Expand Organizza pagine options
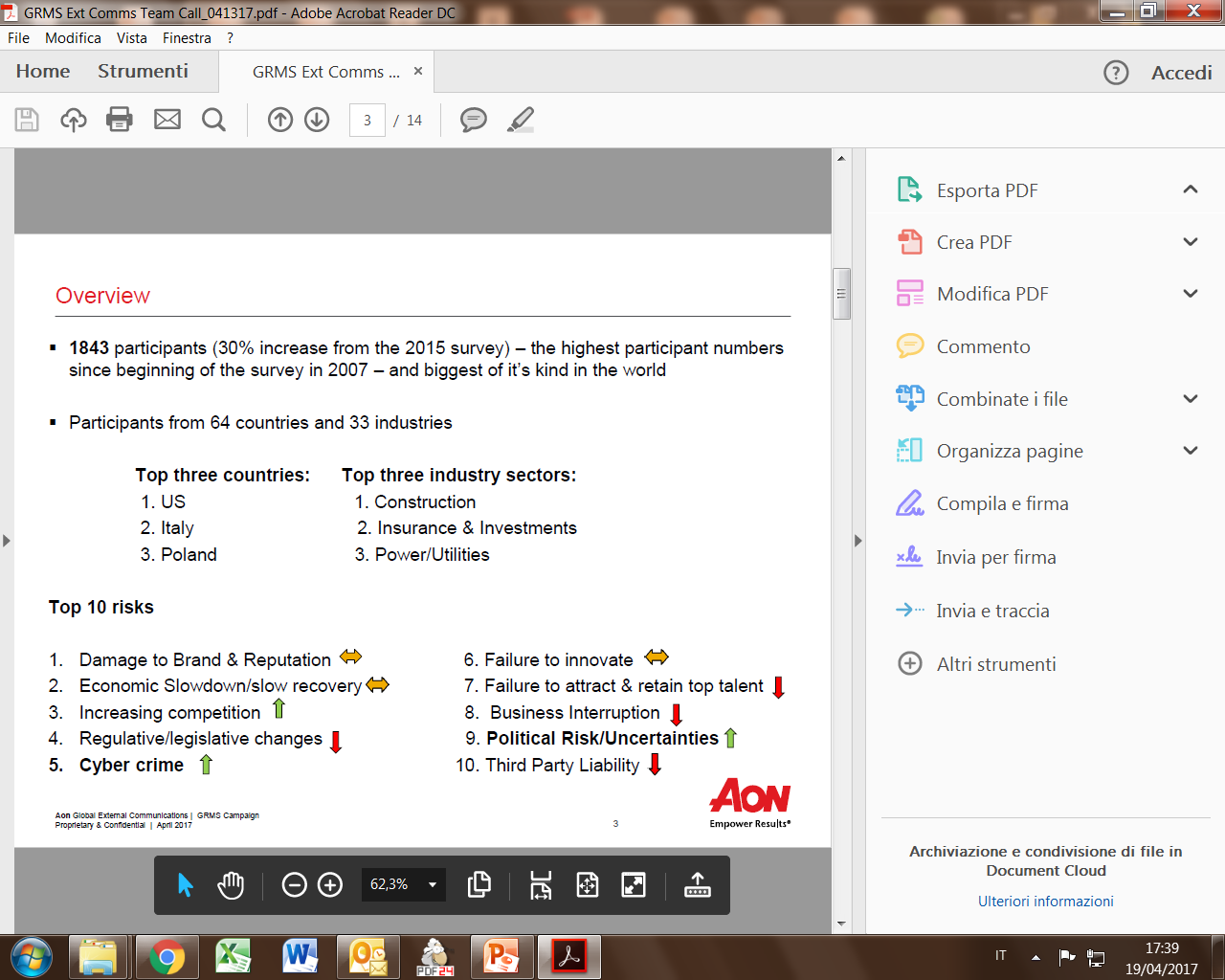The height and width of the screenshot is (980, 1225). [1191, 451]
